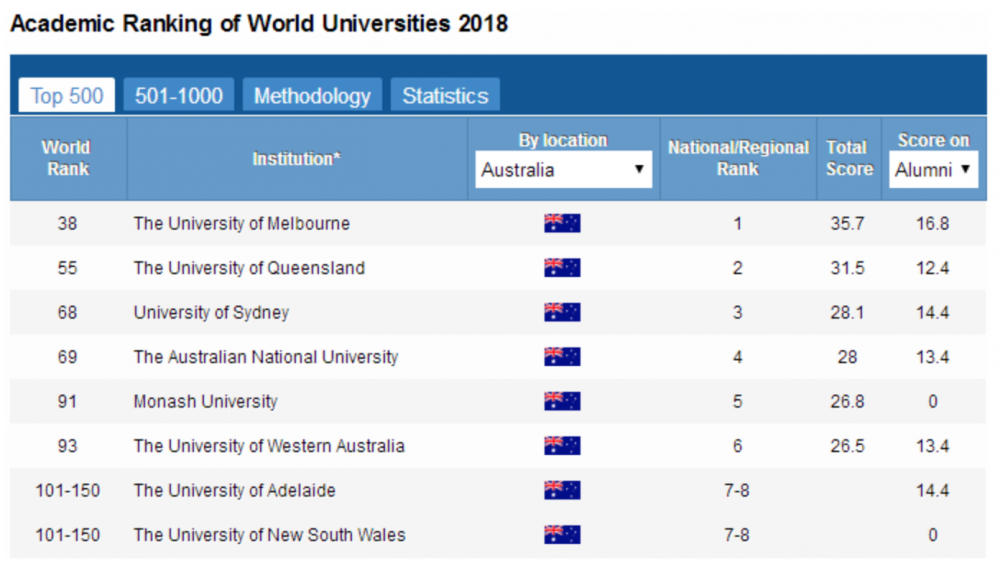
Task: Click the alumni score 13.4 for Australian National University
Action: click(x=932, y=357)
